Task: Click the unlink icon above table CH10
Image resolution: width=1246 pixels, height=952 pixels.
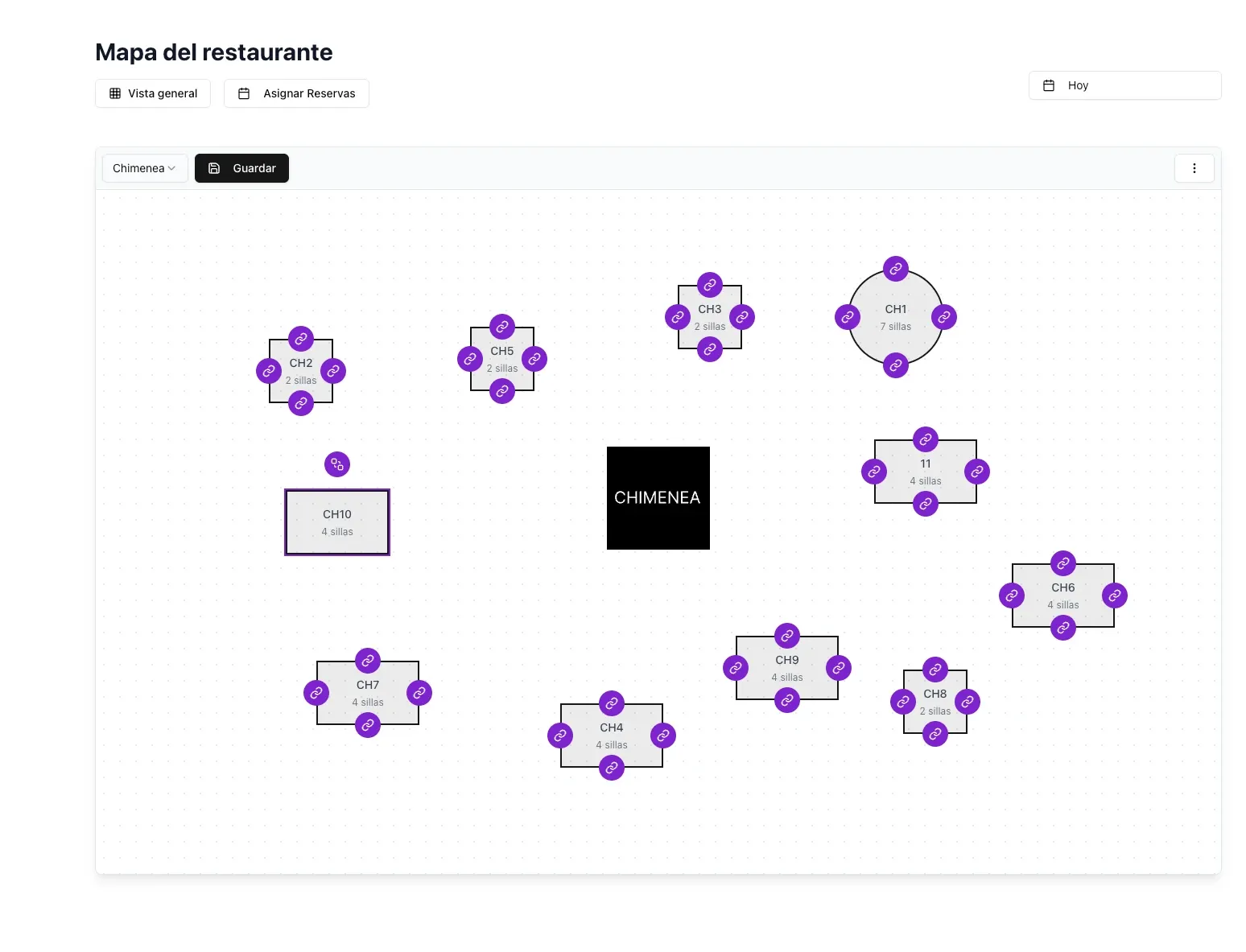Action: tap(337, 464)
